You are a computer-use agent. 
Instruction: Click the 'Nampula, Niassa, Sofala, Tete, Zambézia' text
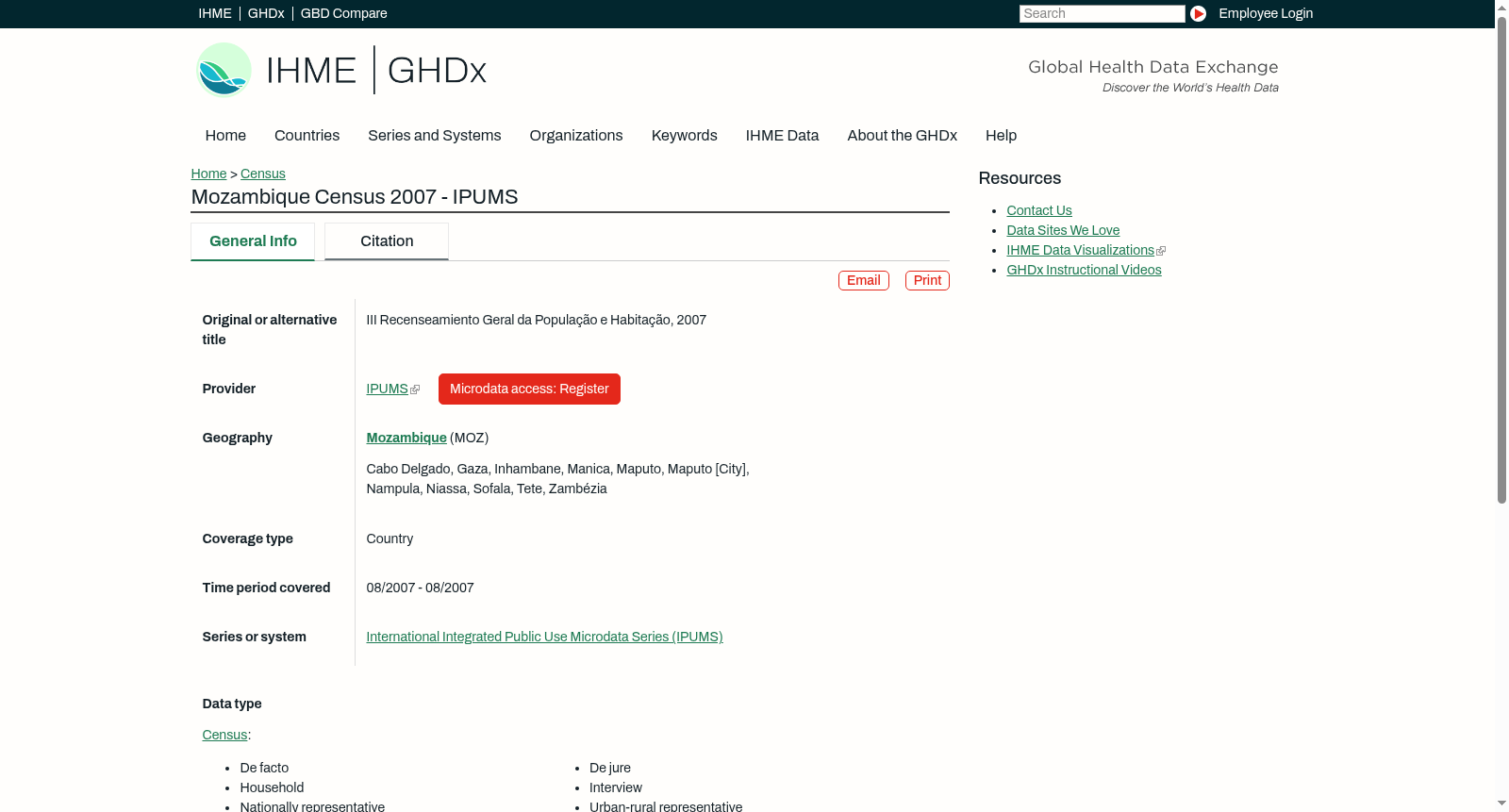click(487, 489)
